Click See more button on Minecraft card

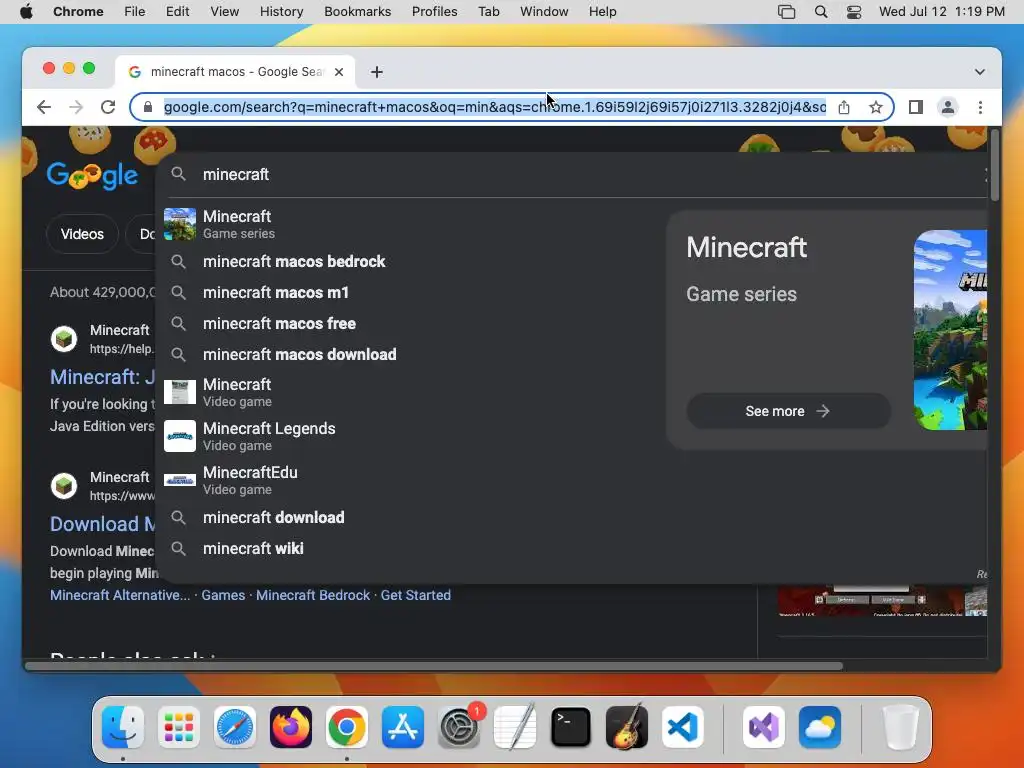(788, 411)
